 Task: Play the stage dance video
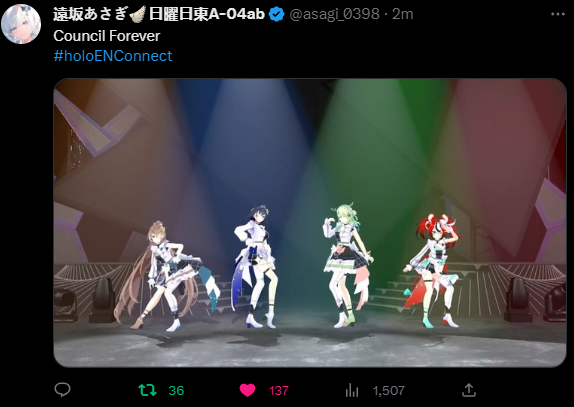[310, 223]
